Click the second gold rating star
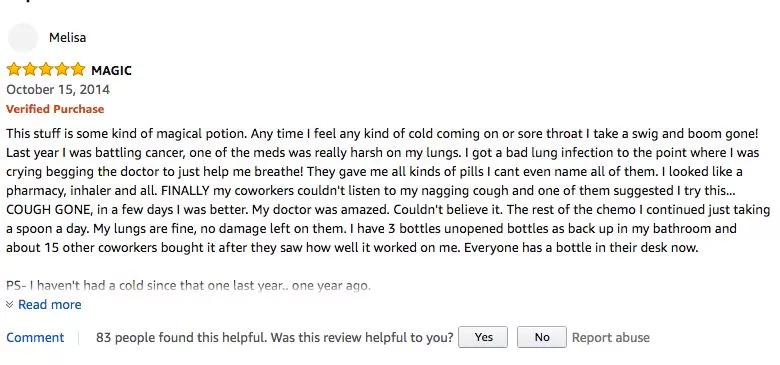This screenshot has height=365, width=780. (30, 70)
